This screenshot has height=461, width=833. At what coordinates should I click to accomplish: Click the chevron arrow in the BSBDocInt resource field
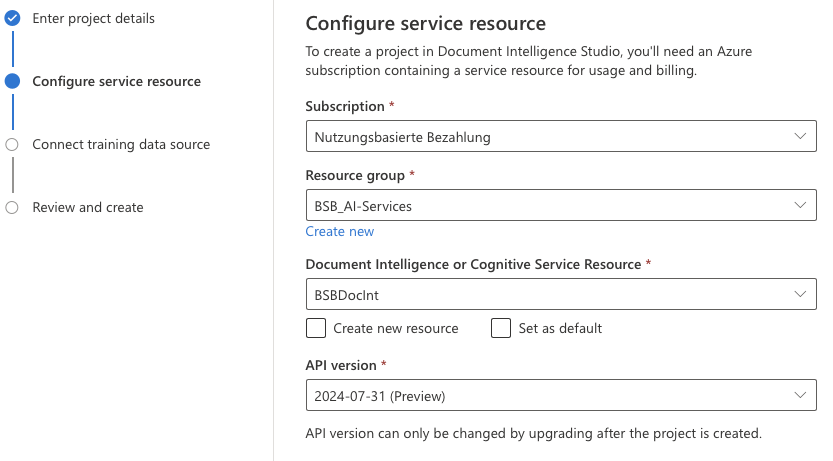tap(799, 295)
